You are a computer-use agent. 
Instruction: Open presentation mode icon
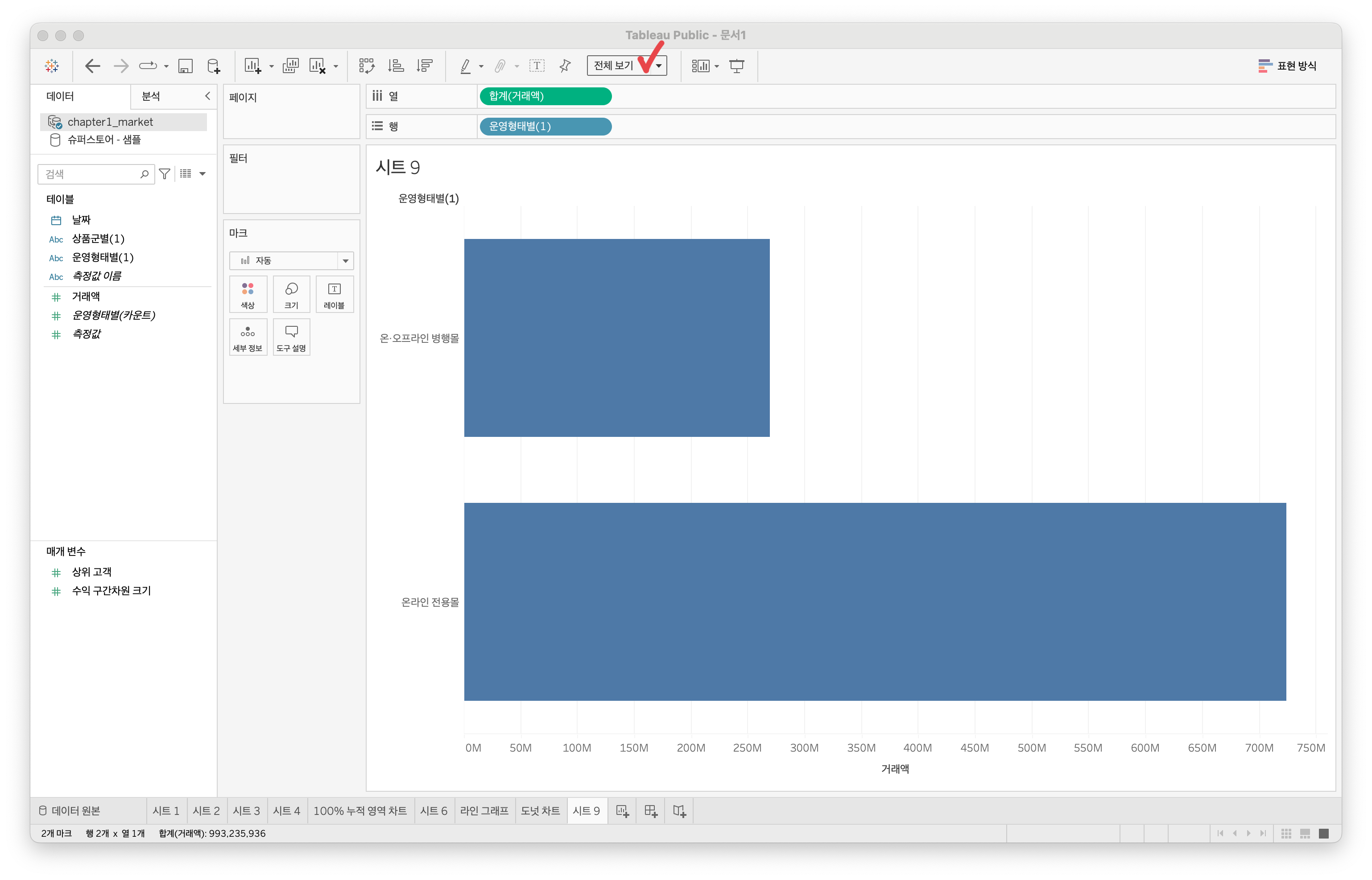tap(737, 66)
